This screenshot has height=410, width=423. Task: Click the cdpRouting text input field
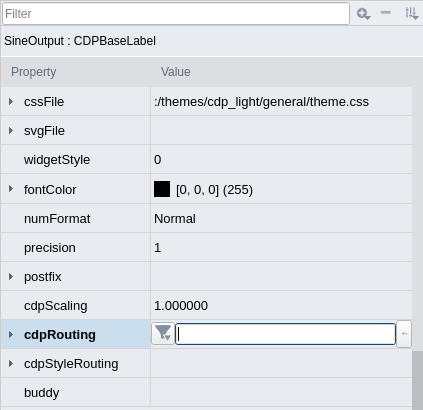click(285, 334)
